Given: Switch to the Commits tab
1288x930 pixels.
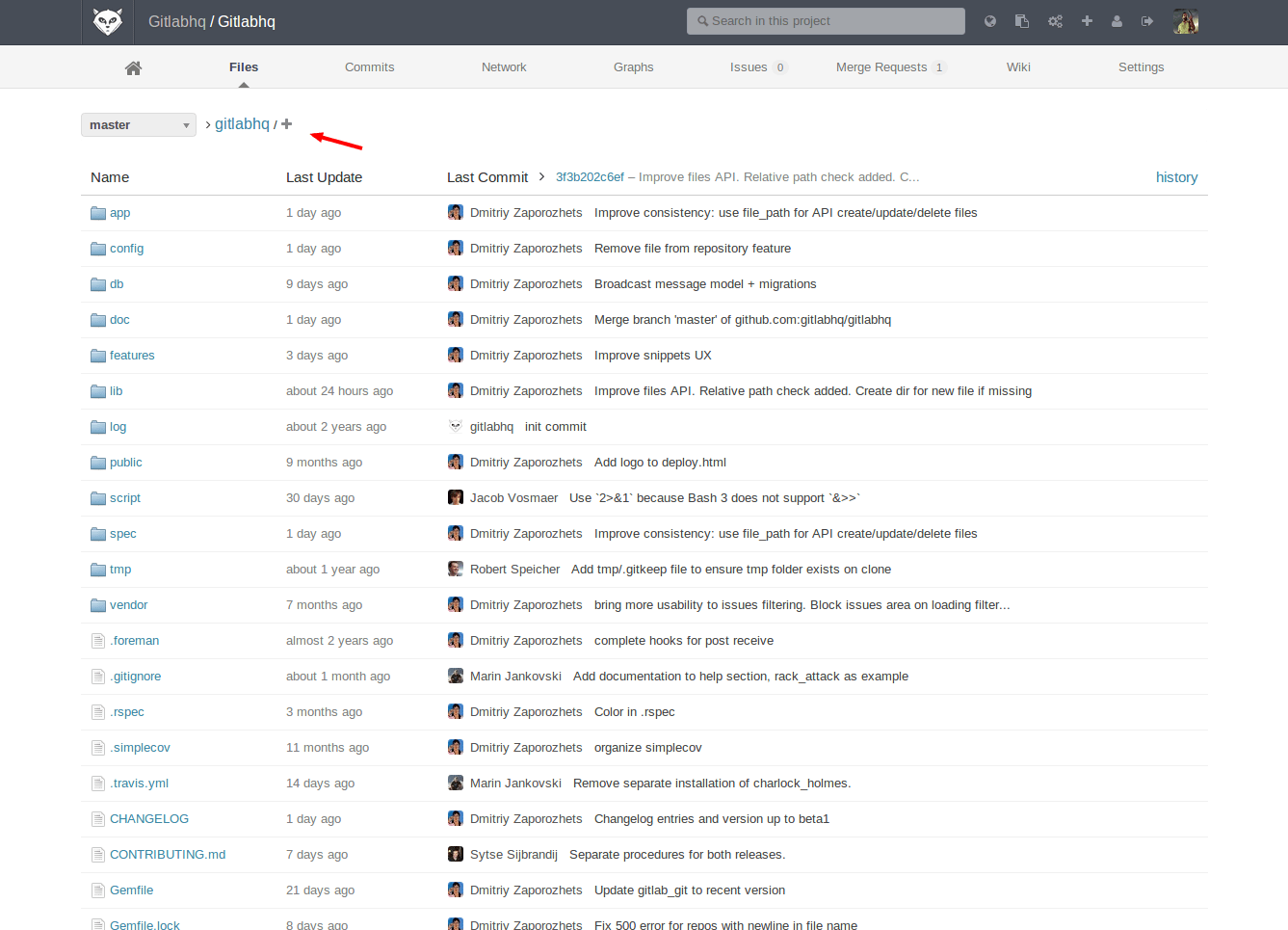Looking at the screenshot, I should (369, 67).
